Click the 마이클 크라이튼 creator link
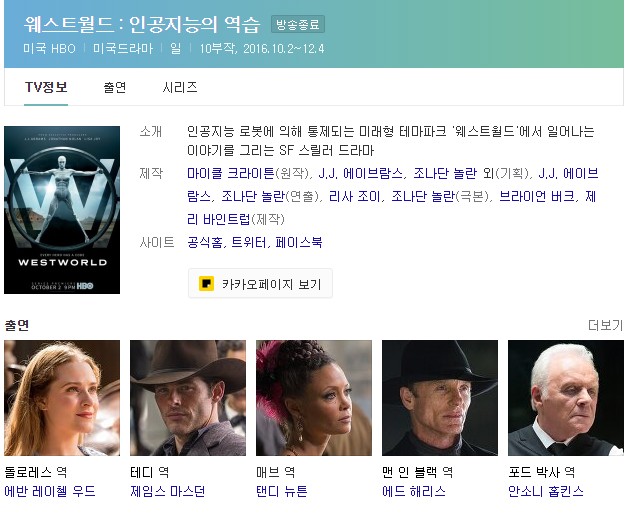628x518 pixels. (x=231, y=173)
